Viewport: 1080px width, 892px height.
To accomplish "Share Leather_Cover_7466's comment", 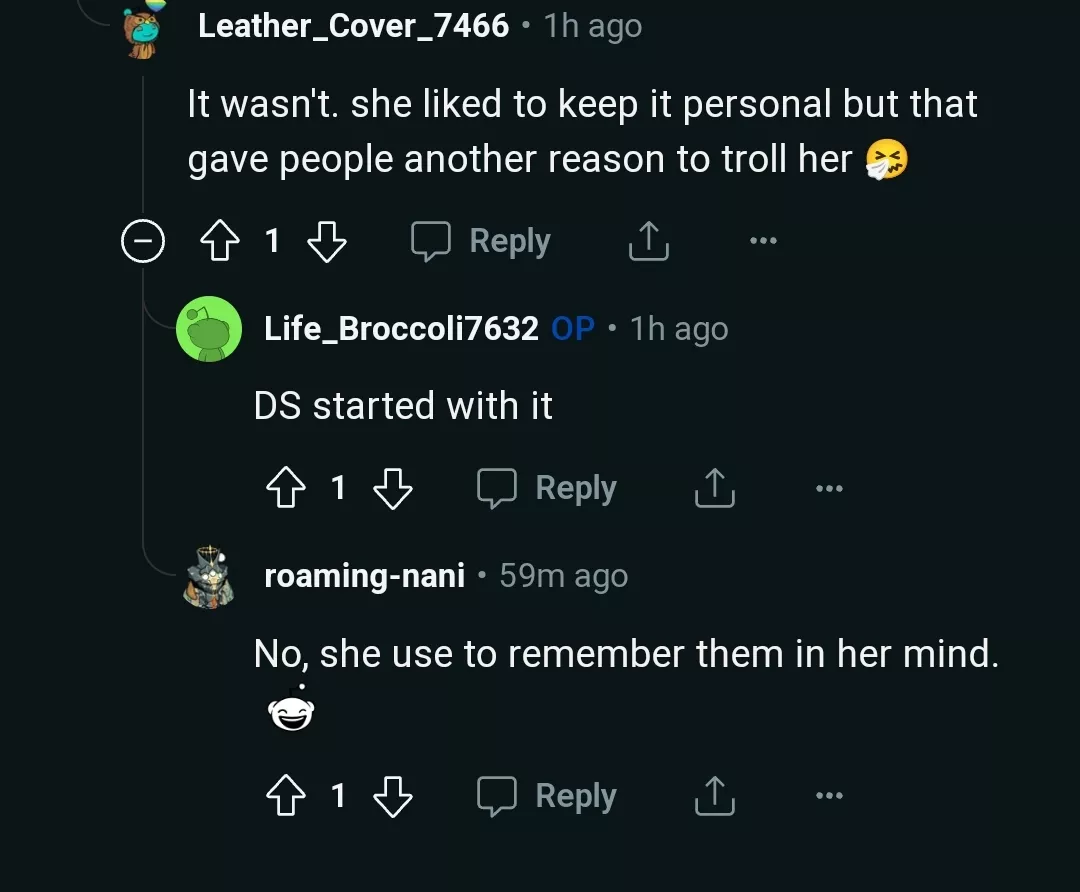I will coord(648,242).
